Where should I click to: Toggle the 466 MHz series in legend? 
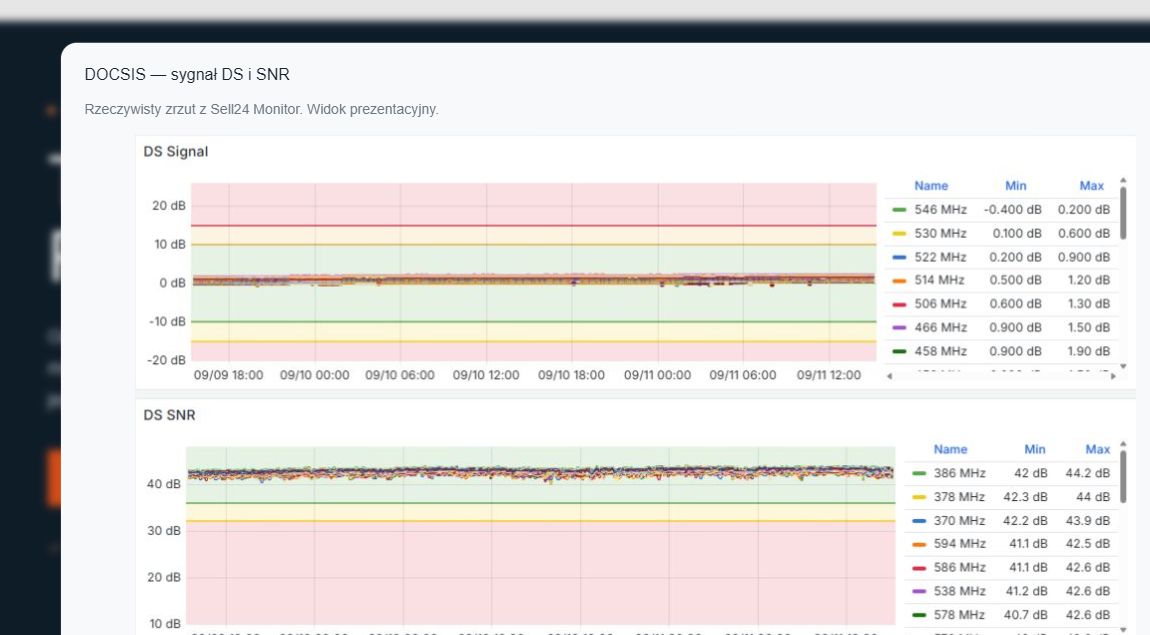point(940,327)
